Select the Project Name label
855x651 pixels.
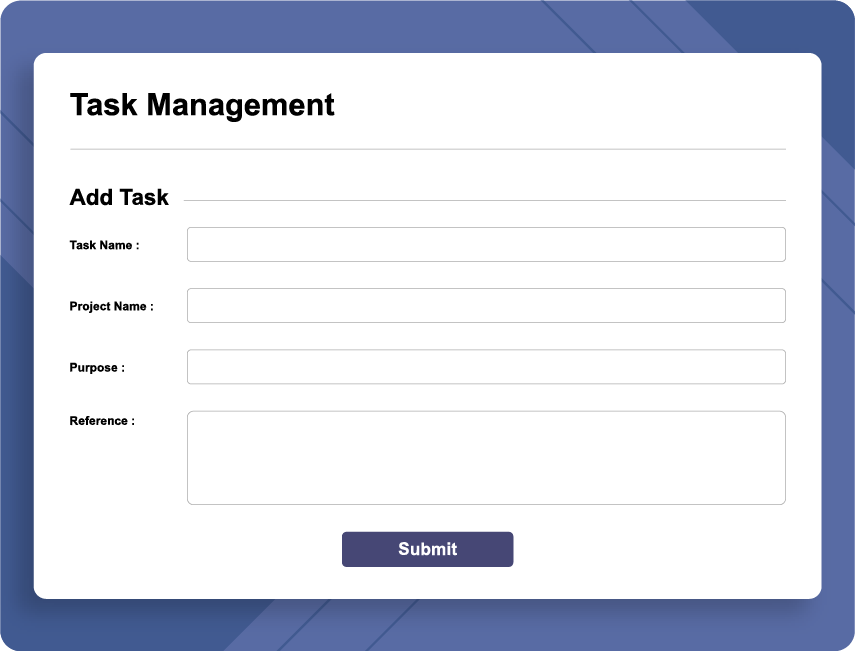(110, 306)
